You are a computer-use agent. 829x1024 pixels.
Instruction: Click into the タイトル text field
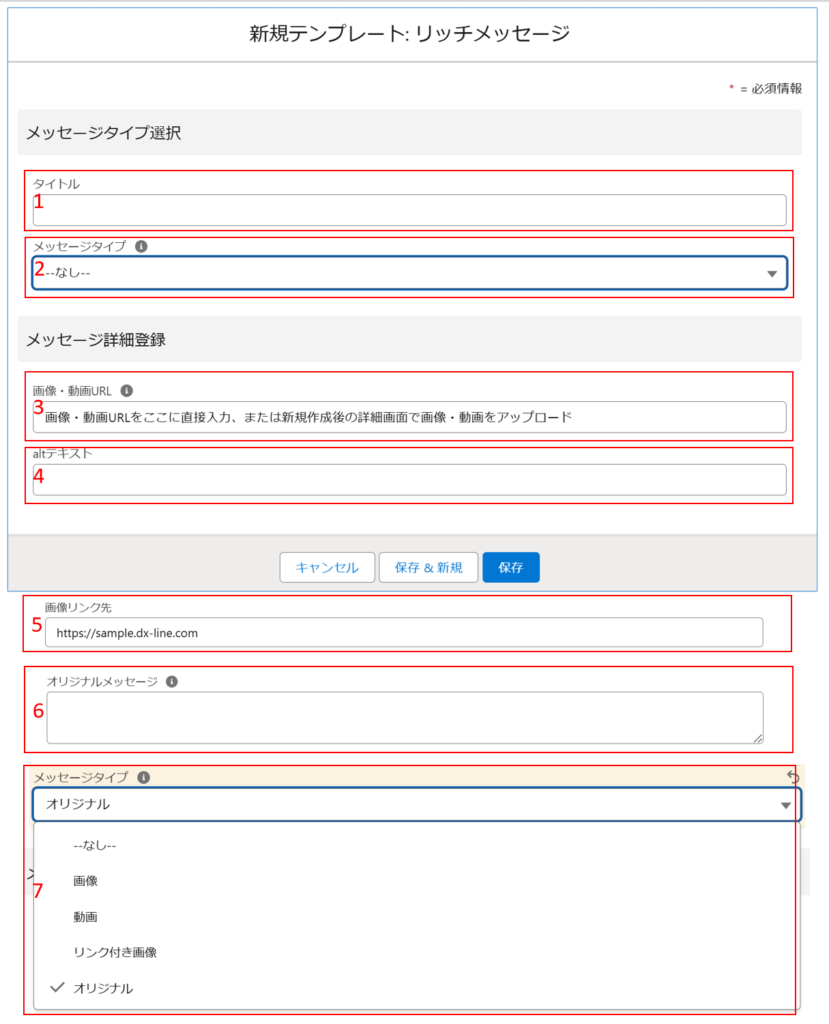point(409,210)
